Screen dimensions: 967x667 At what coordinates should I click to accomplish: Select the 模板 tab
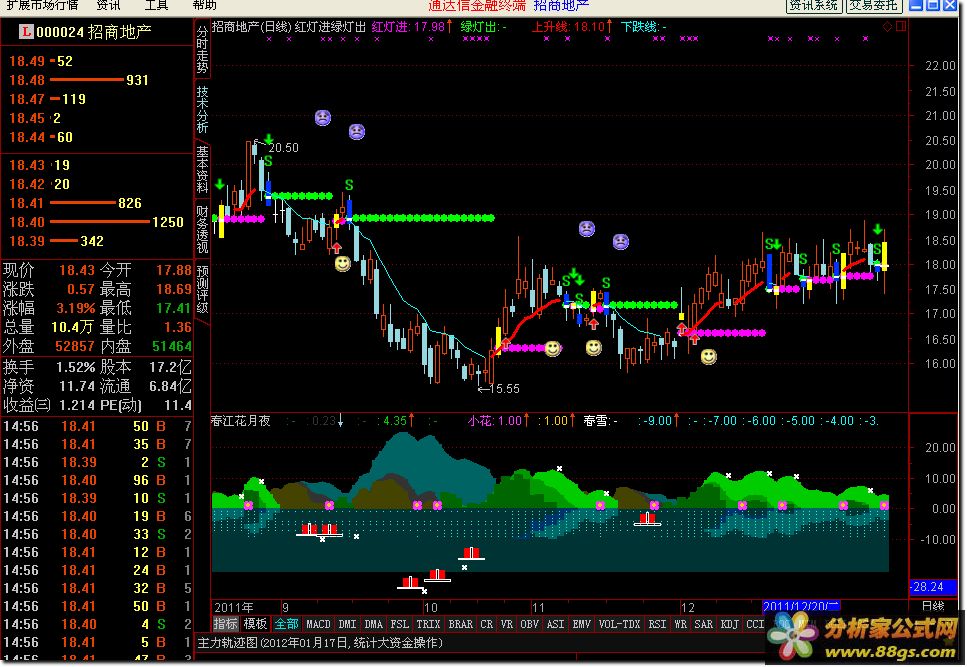coord(255,624)
